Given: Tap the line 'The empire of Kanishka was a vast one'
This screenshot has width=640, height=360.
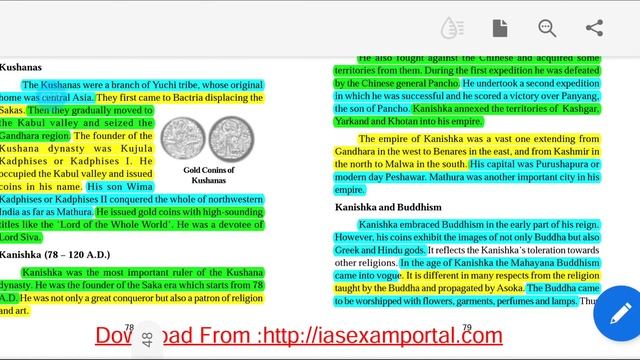Looking at the screenshot, I should coord(479,139).
